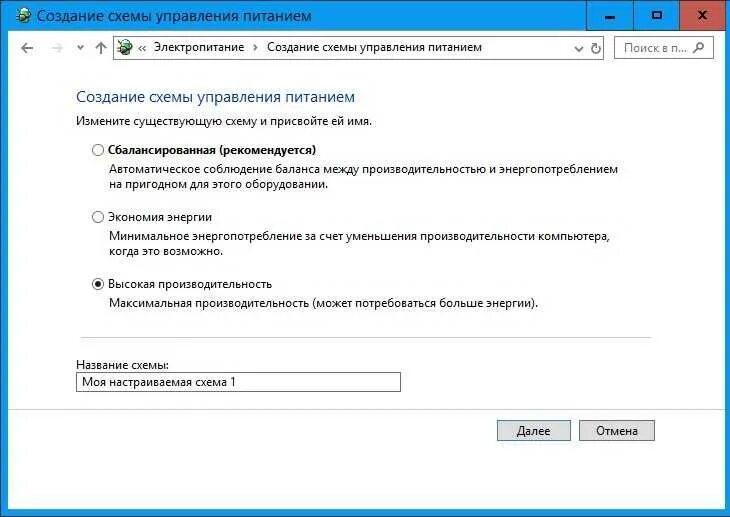
Task: Click the Отмена button
Action: [x=617, y=431]
